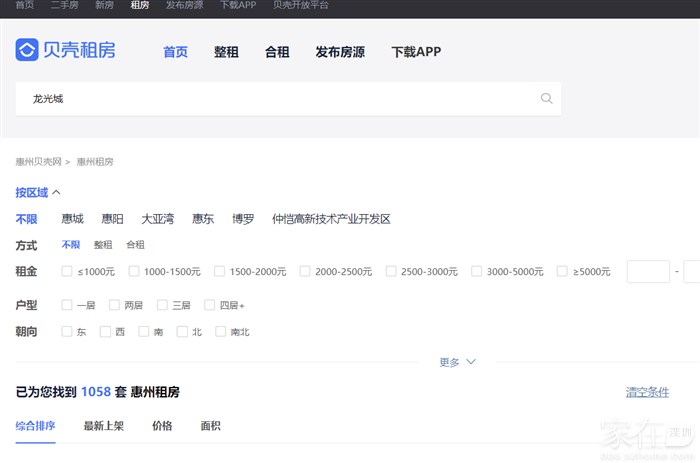Click the 贝壳租房 logo icon
Screen dimensions: 700x463
27,50
